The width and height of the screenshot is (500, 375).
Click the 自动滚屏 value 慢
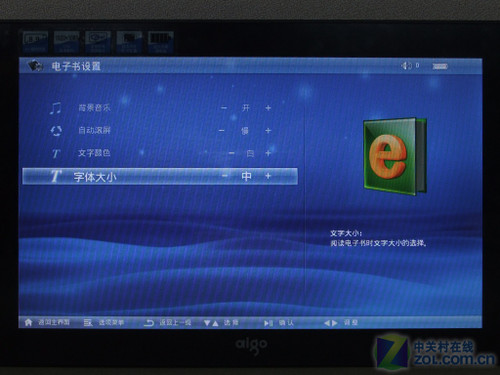[x=245, y=131]
